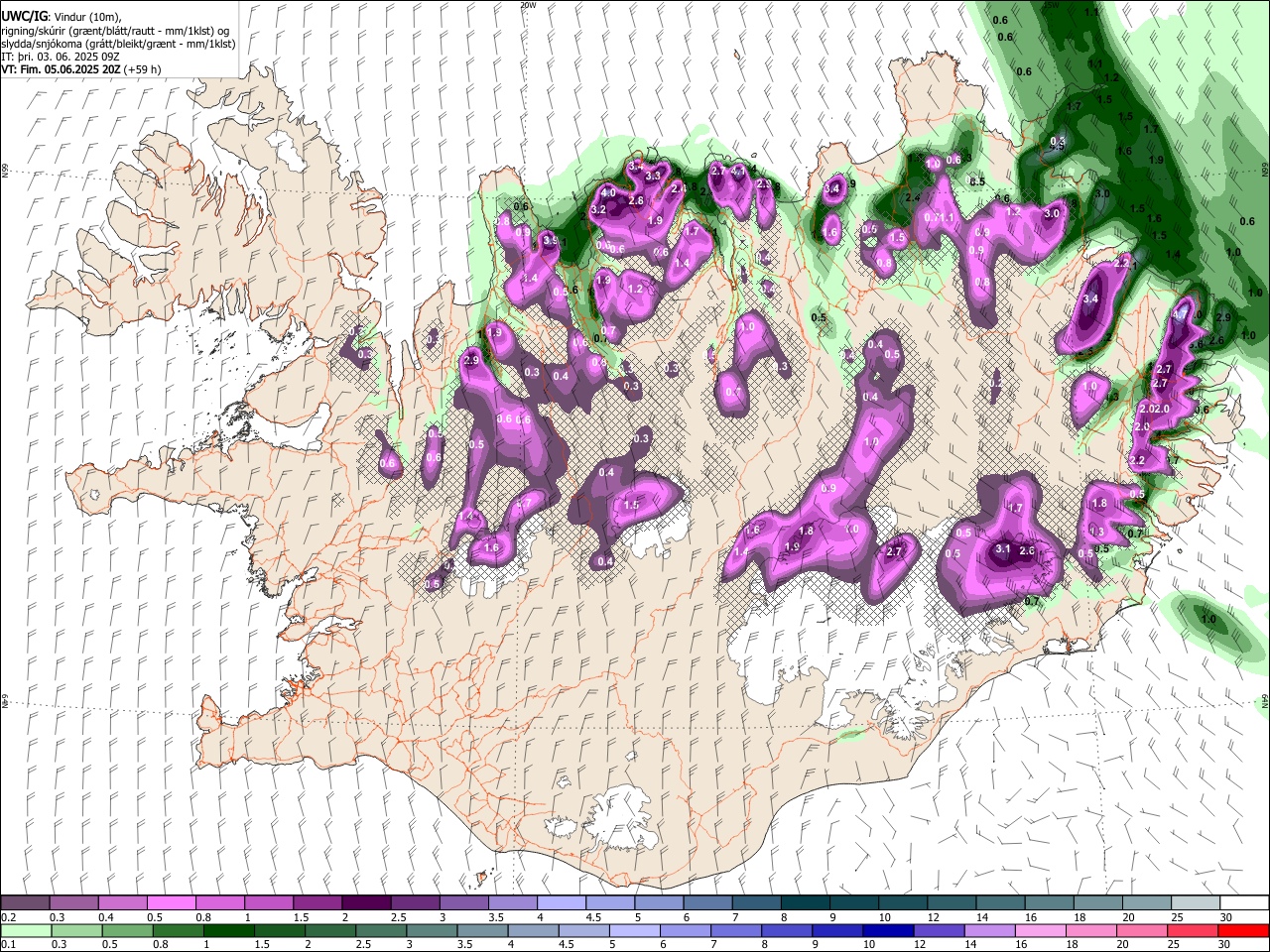
Task: Click the 0.1 label starting the rain scale
Action: [8, 944]
